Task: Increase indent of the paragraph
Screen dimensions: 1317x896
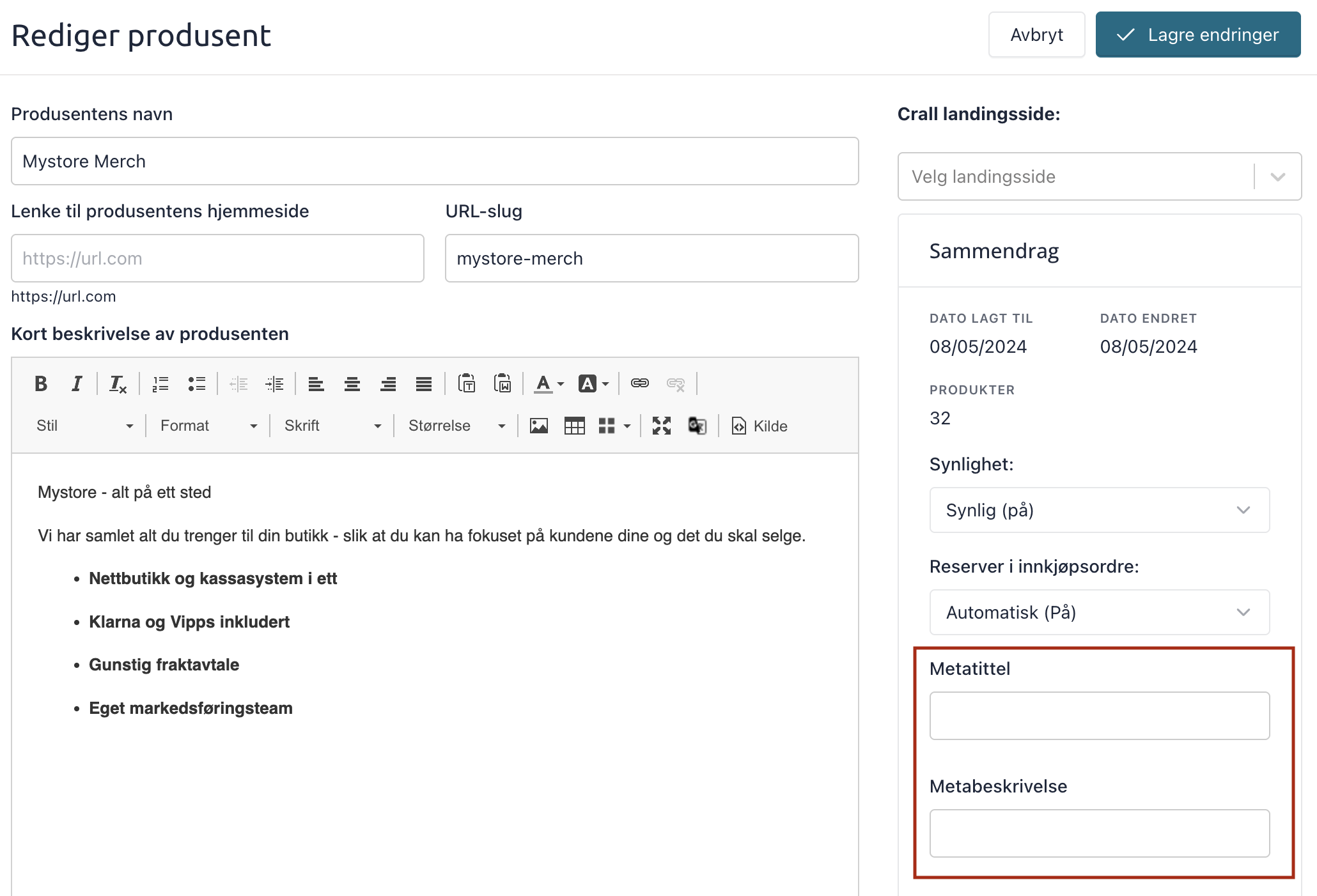Action: (x=274, y=383)
